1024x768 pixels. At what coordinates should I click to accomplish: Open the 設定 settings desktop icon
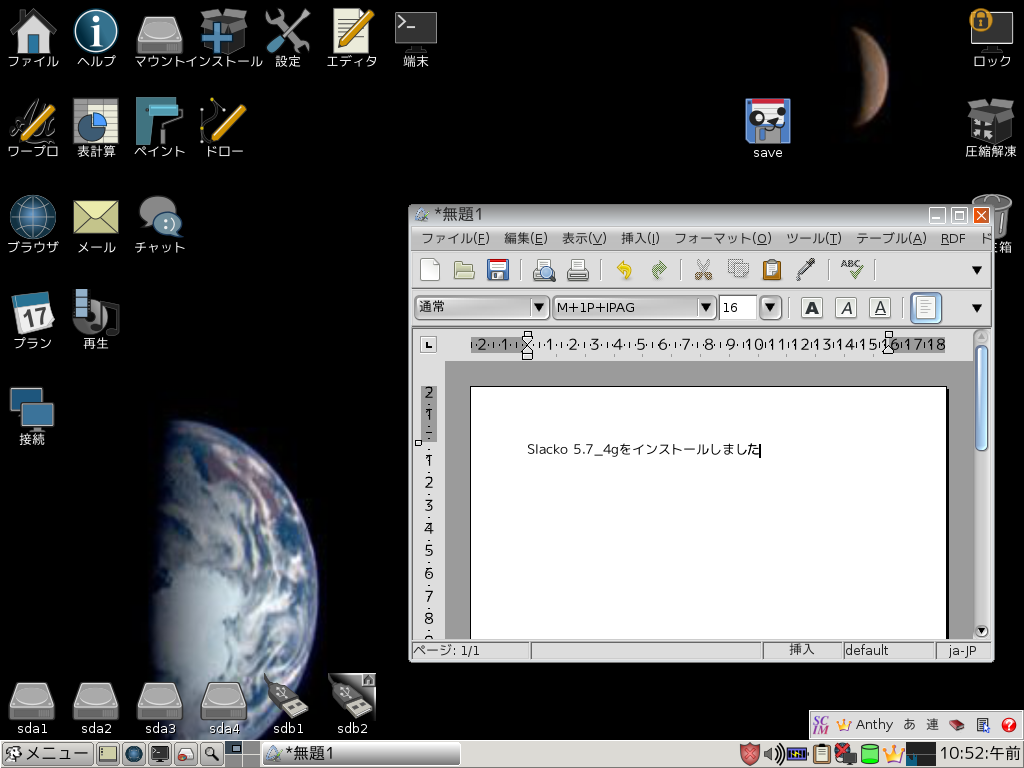287,38
